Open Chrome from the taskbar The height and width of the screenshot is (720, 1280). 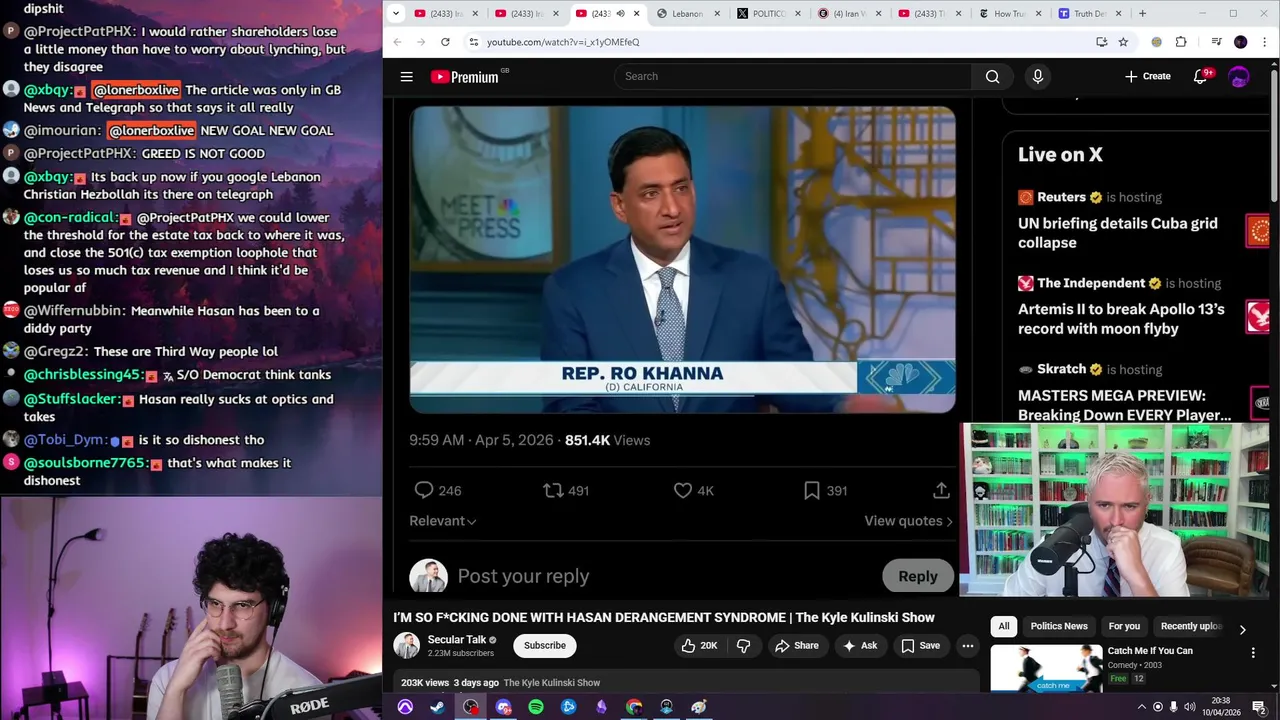coord(634,707)
